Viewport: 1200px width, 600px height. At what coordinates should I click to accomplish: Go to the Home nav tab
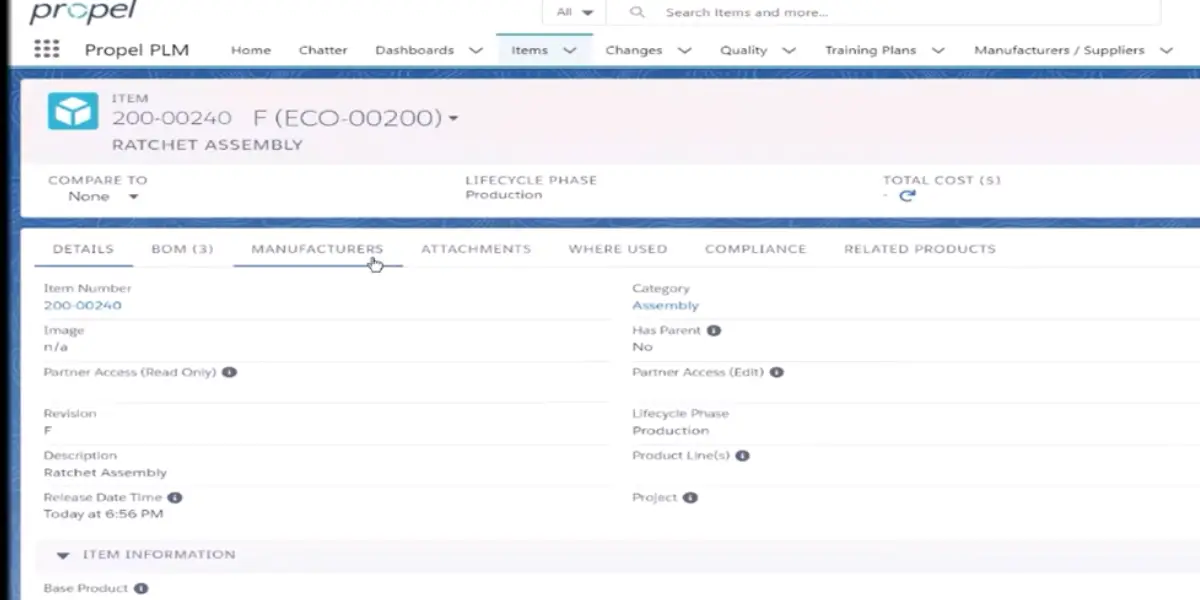[x=251, y=50]
